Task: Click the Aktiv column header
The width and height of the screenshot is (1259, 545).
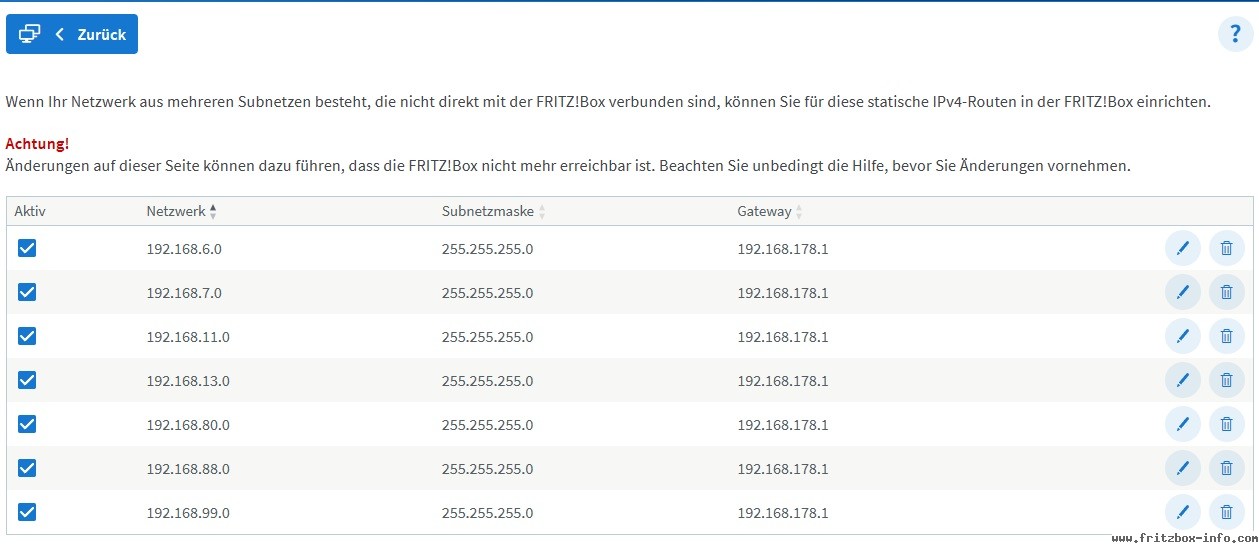Action: coord(30,211)
